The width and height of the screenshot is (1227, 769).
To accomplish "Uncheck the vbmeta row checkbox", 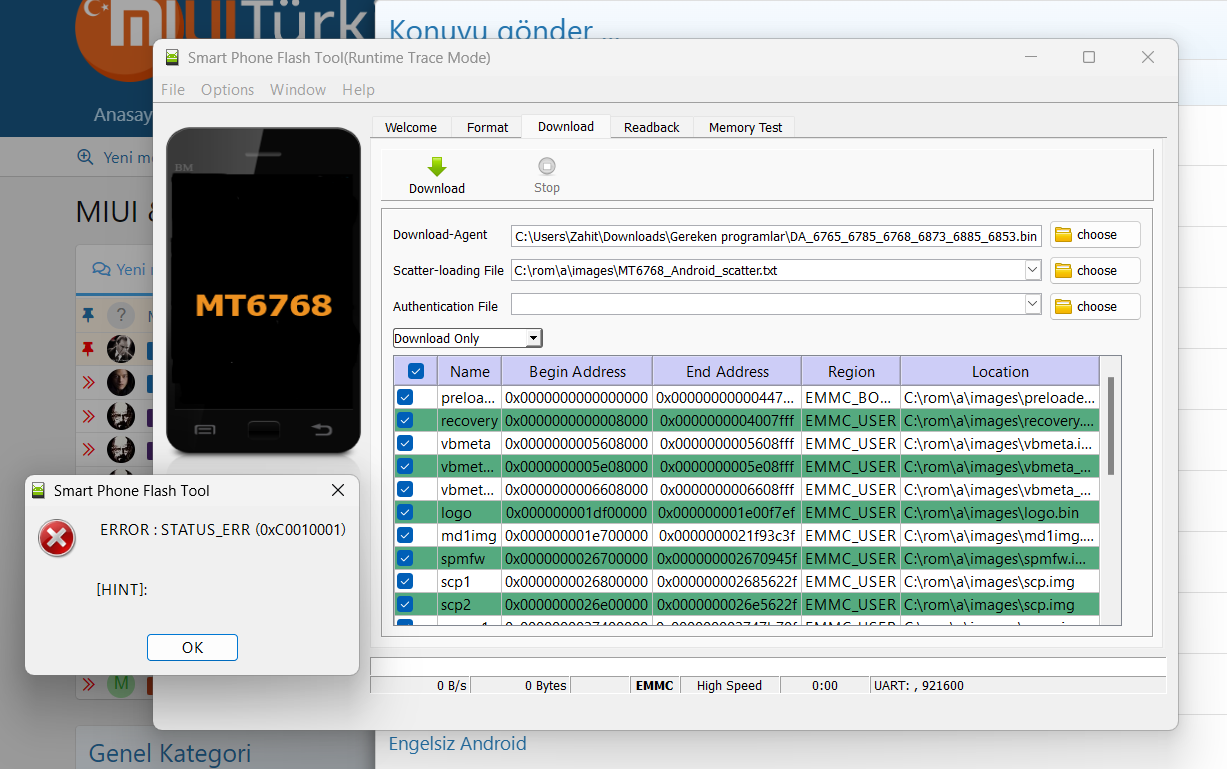I will pyautogui.click(x=405, y=443).
